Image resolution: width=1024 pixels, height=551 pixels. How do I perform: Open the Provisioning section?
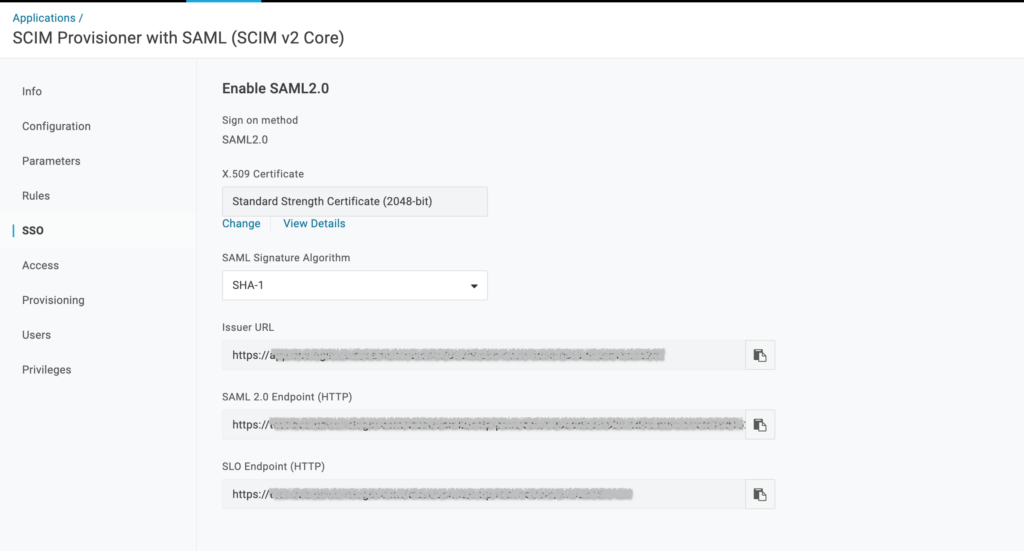53,300
